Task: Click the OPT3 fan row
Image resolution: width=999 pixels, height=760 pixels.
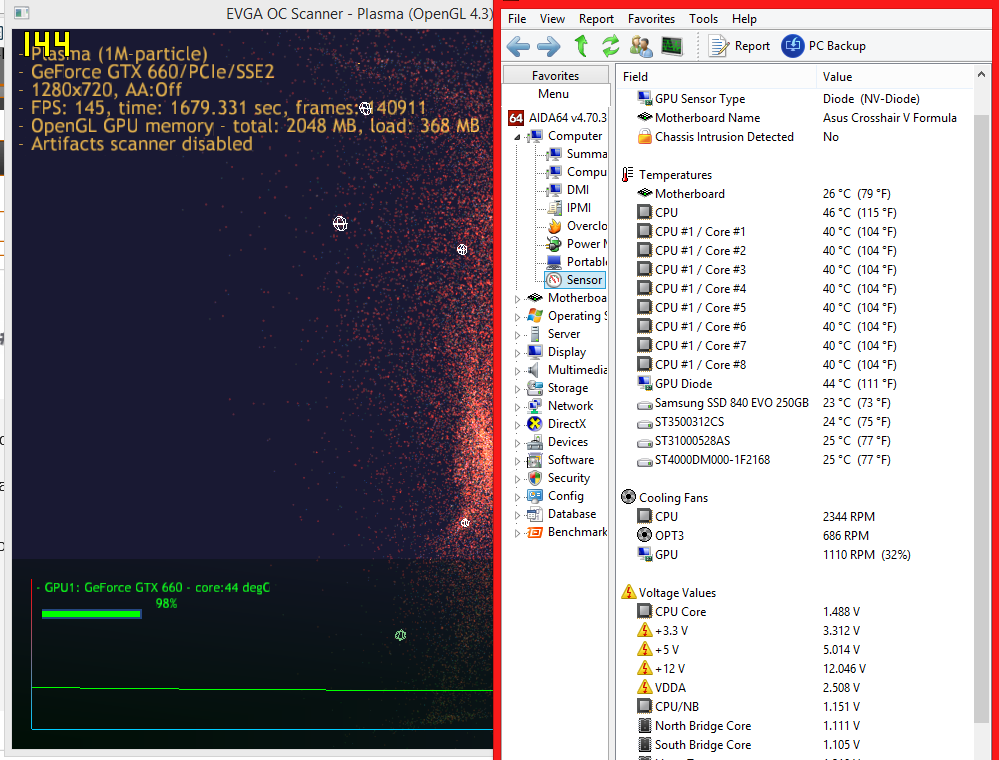Action: coord(794,535)
